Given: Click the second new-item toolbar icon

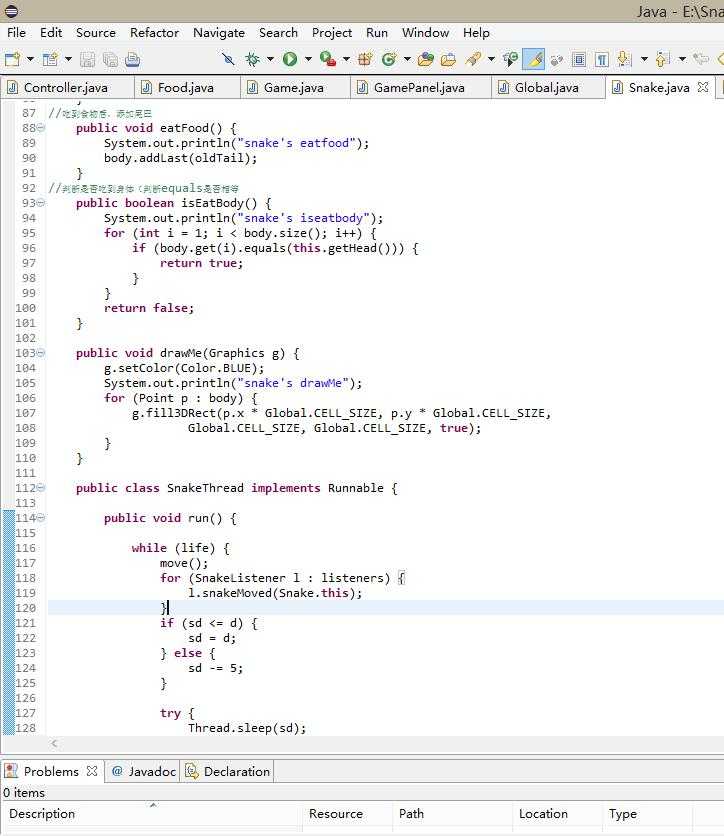Looking at the screenshot, I should pos(50,59).
